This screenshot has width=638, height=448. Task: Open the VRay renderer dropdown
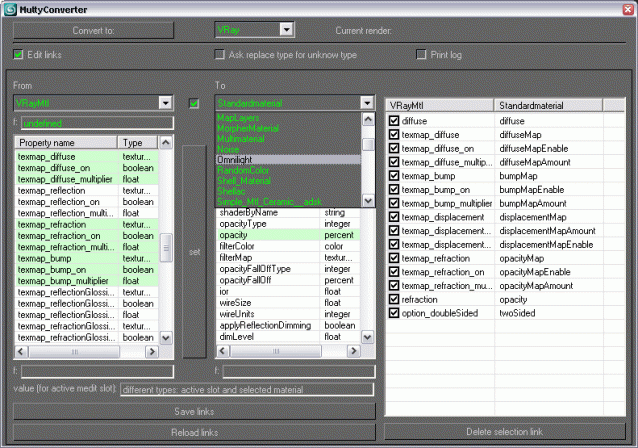click(x=286, y=30)
